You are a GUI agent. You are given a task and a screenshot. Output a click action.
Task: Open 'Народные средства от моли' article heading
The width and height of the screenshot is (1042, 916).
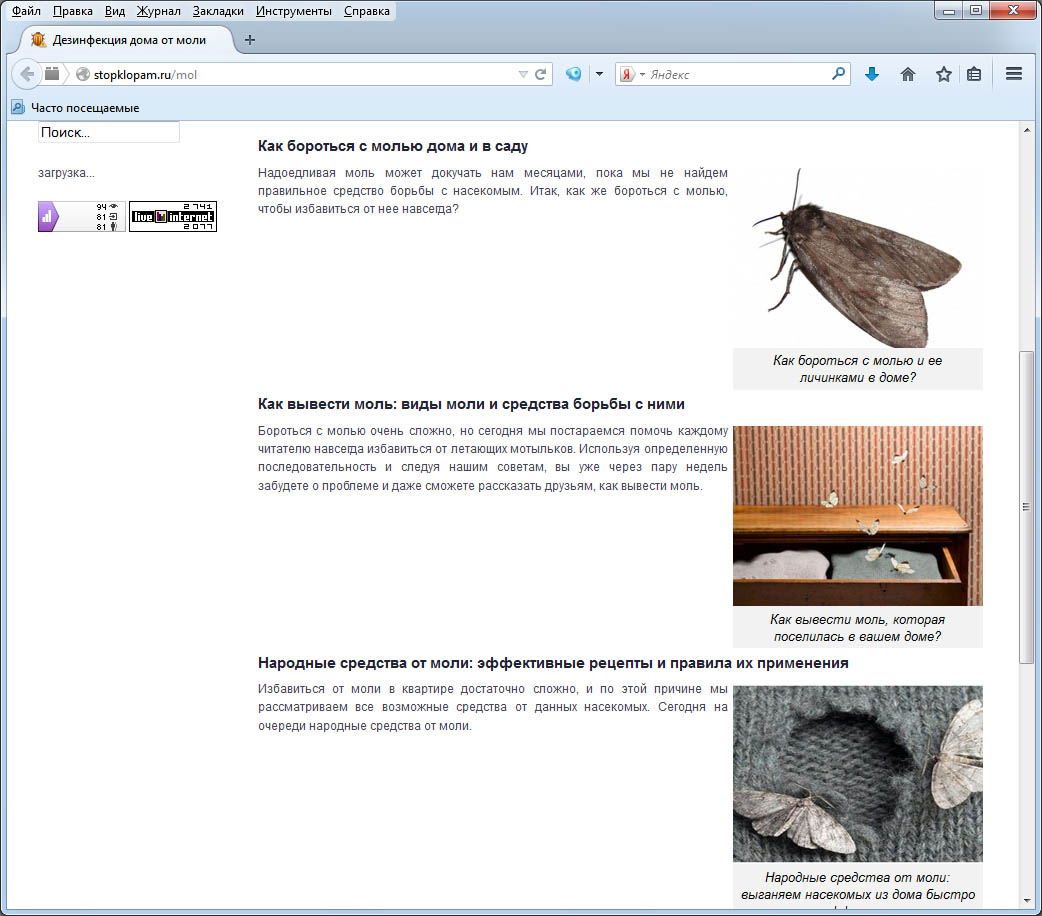click(x=552, y=663)
